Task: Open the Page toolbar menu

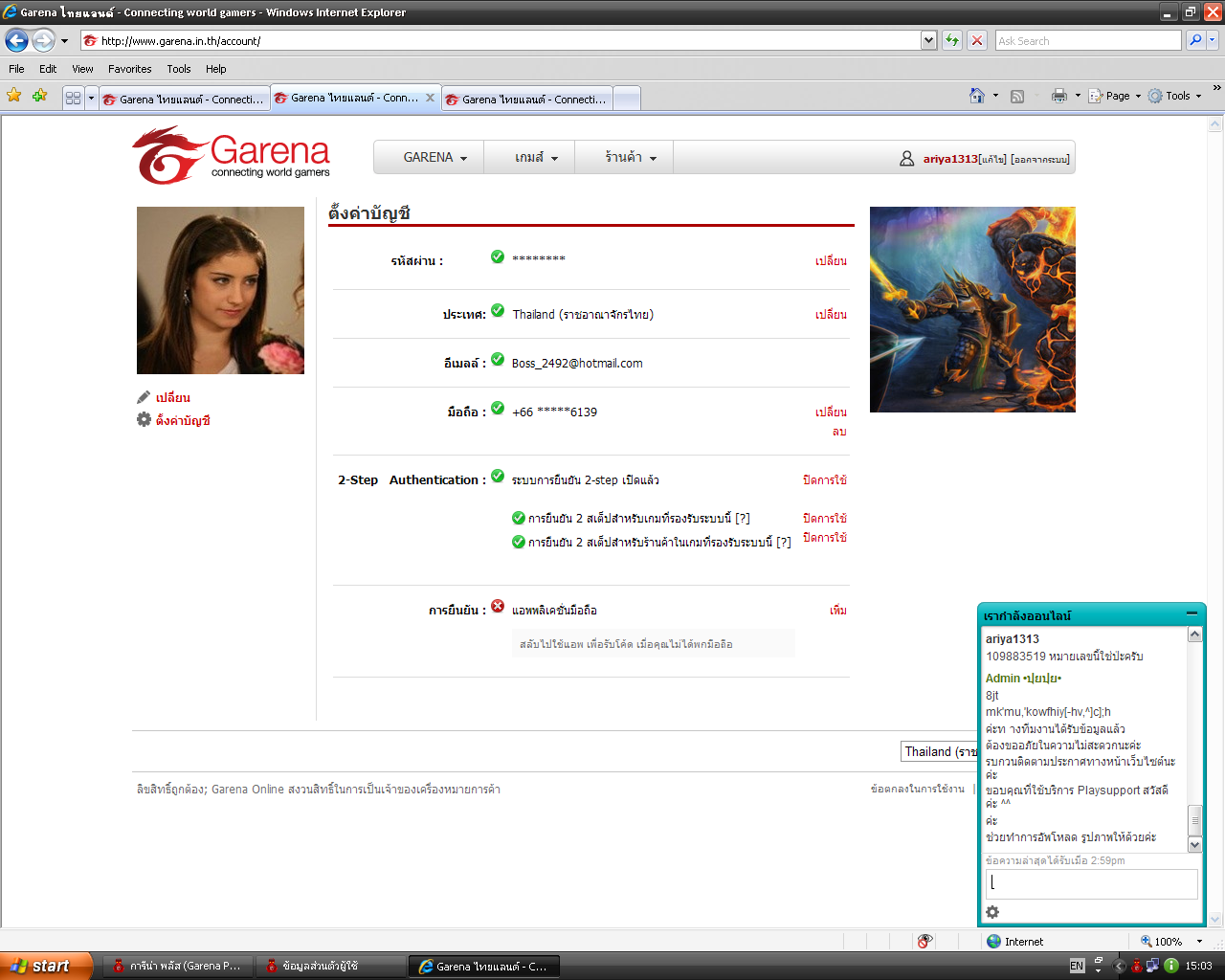Action: (1115, 96)
